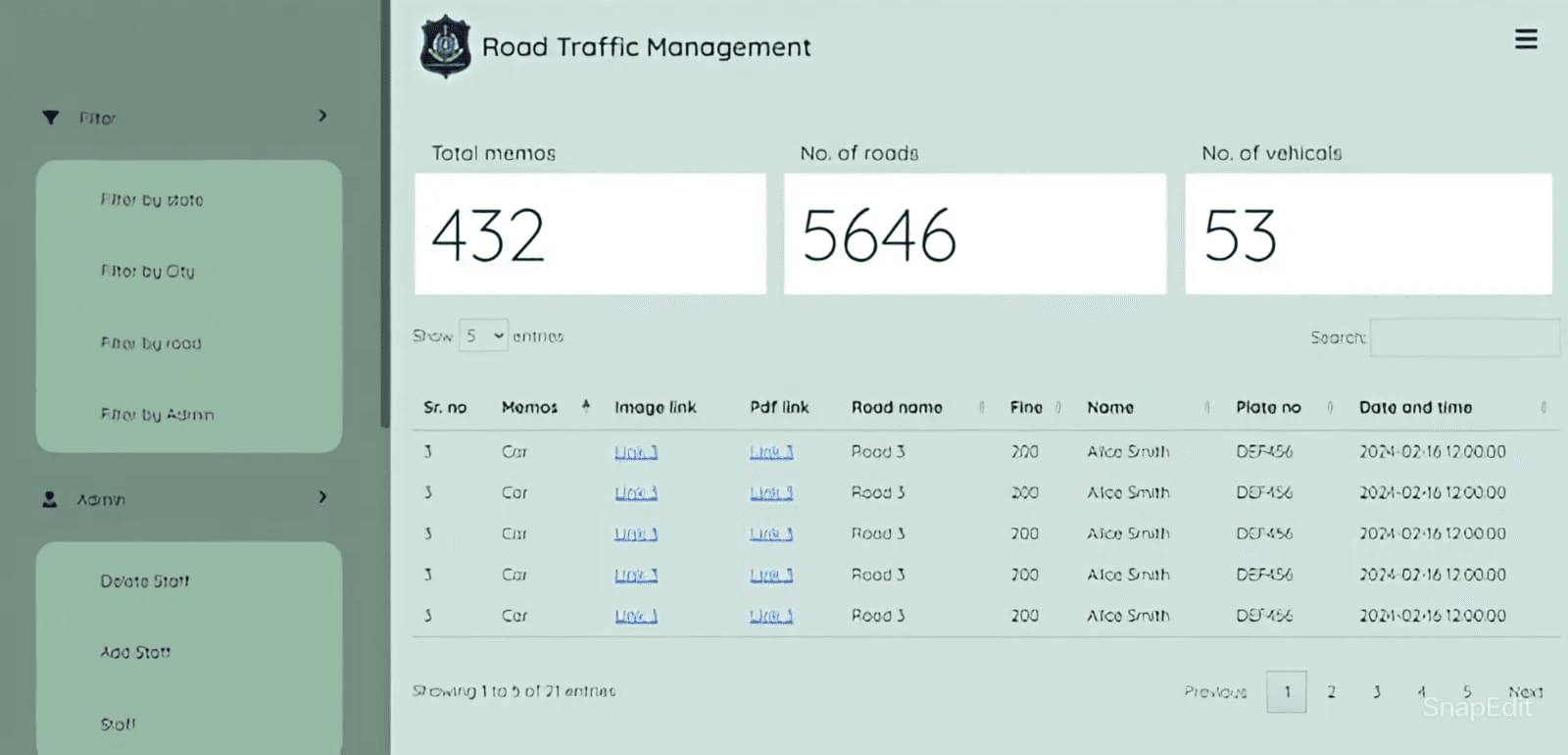This screenshot has width=1568, height=755.
Task: Click the Search input field
Action: tap(1465, 337)
